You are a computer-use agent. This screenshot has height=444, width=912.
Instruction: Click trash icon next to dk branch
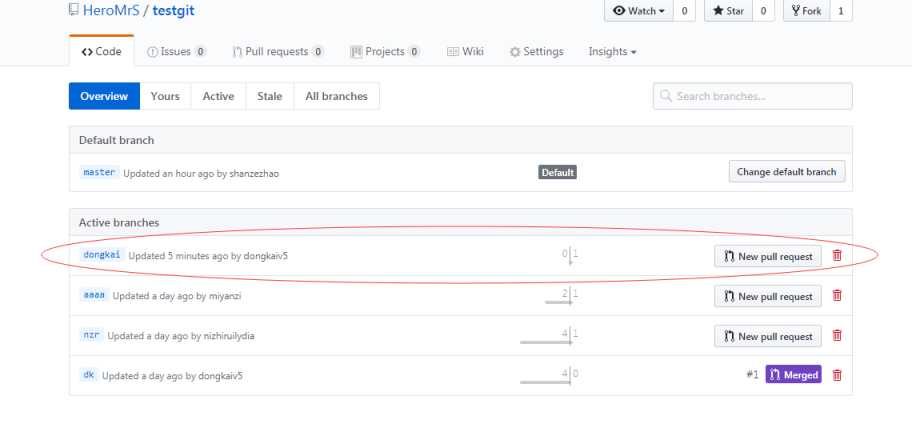pyautogui.click(x=837, y=375)
